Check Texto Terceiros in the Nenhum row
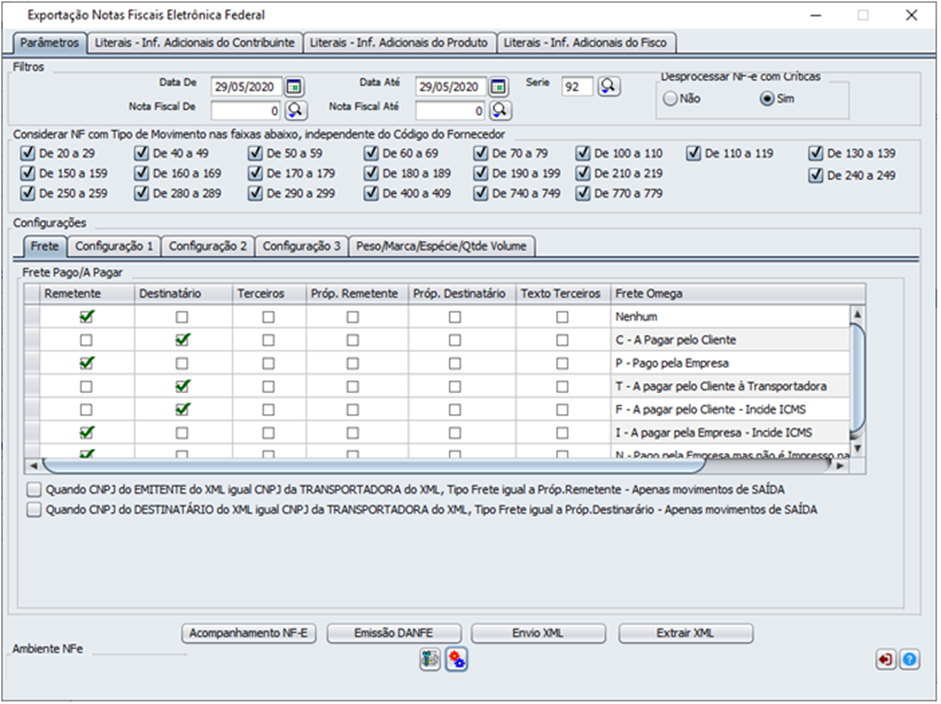This screenshot has width=941, height=704. pyautogui.click(x=562, y=316)
